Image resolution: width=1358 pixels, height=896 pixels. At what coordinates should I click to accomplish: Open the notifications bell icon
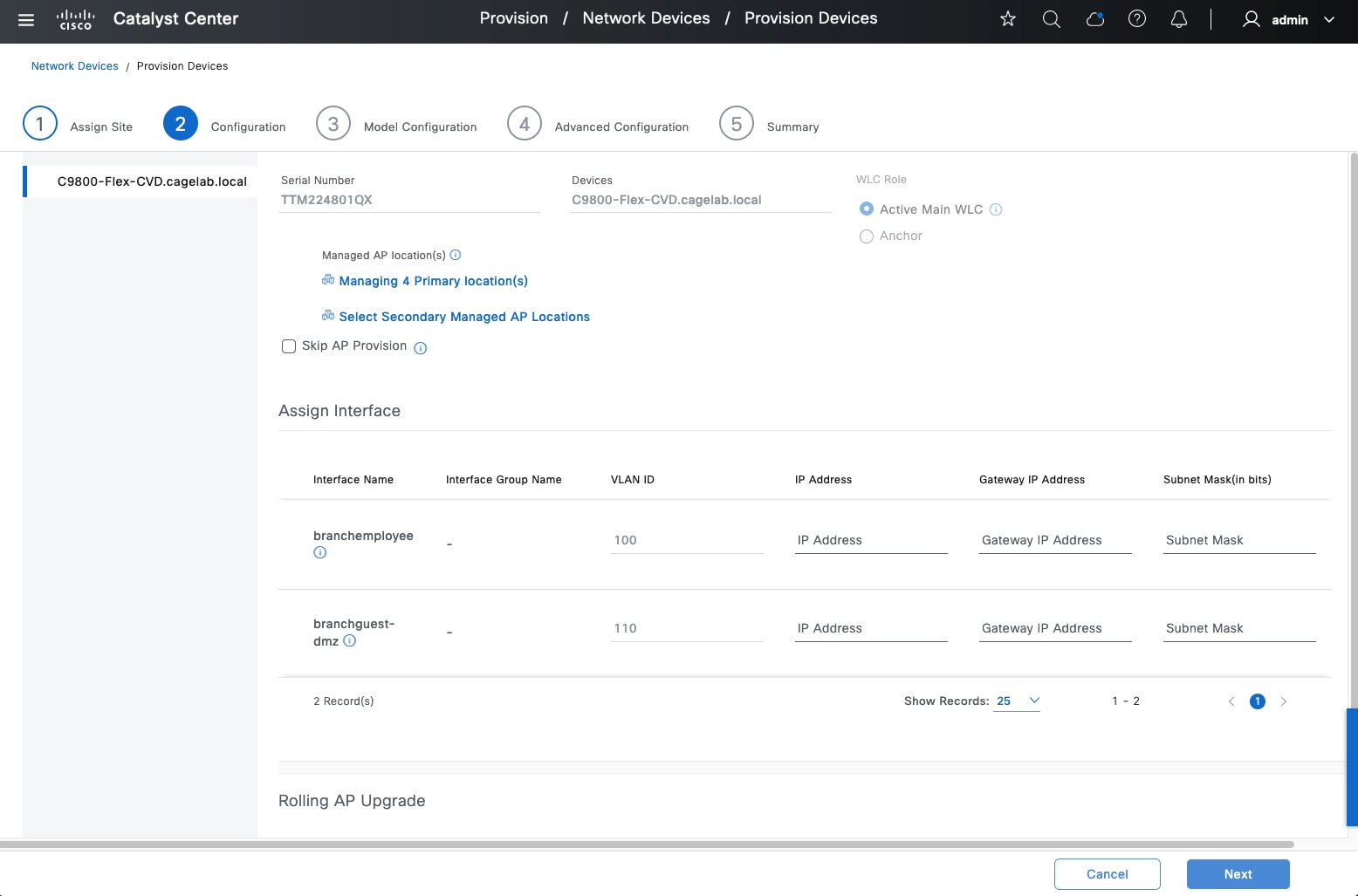click(1179, 19)
